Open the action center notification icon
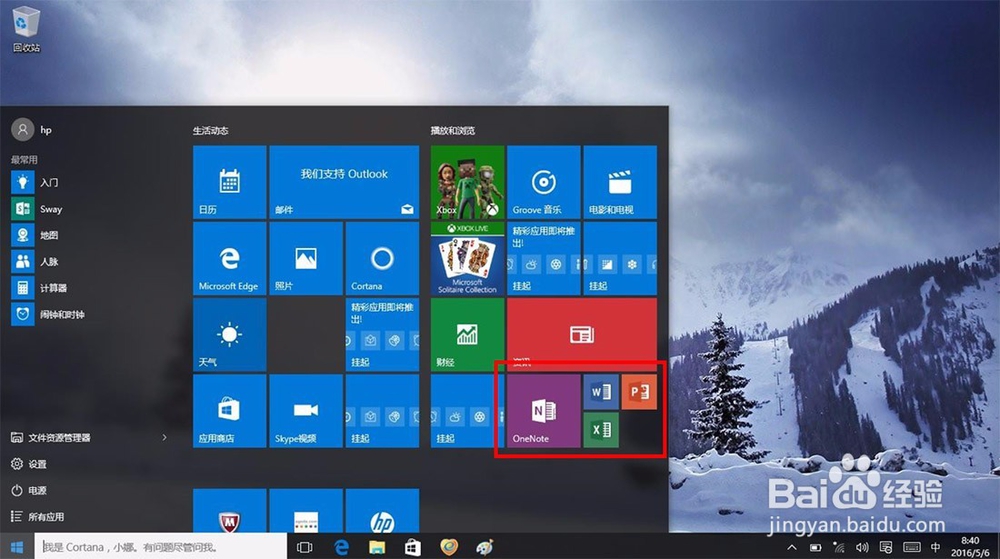 click(x=886, y=547)
